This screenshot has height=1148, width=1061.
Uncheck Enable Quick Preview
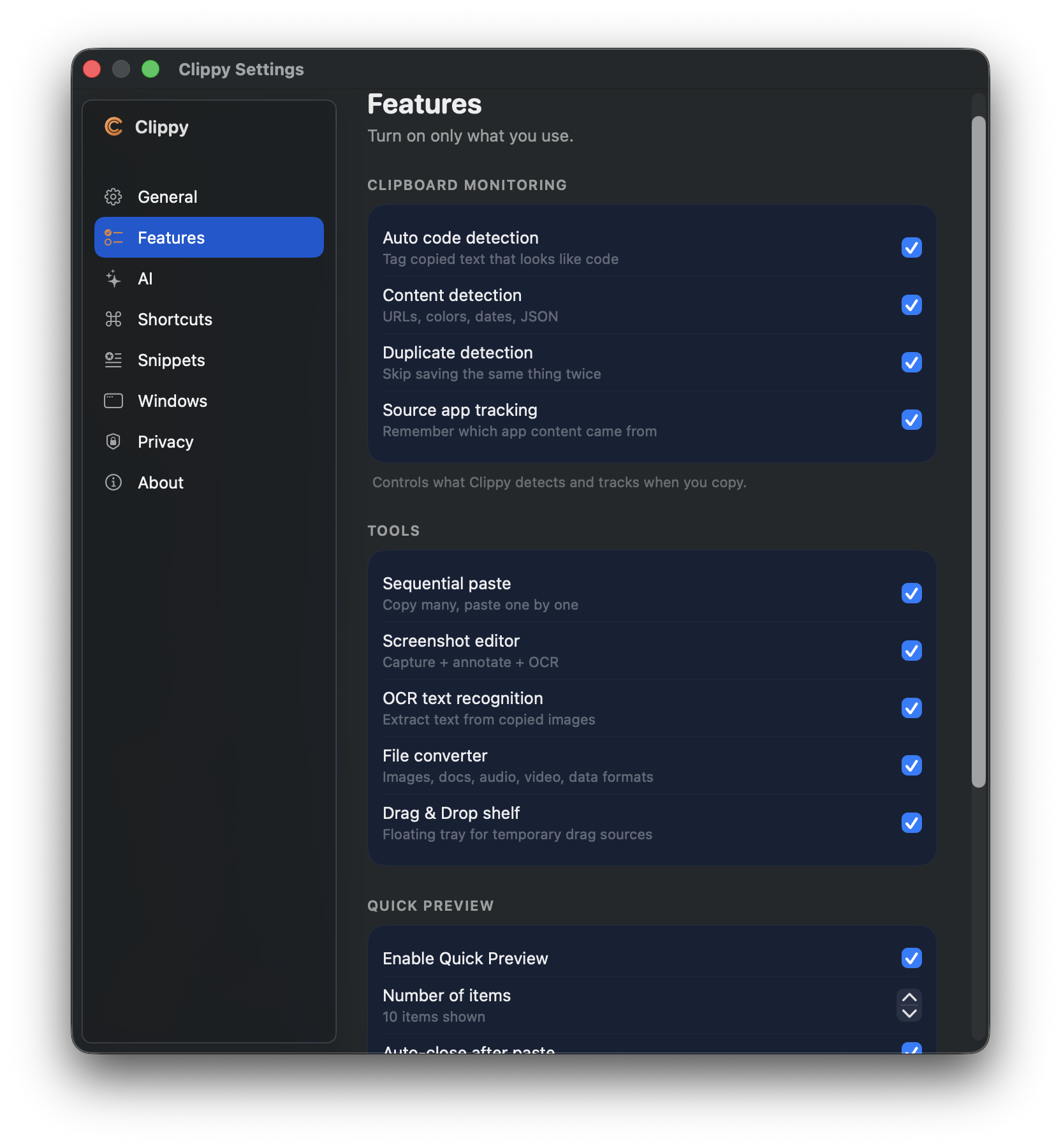tap(912, 958)
